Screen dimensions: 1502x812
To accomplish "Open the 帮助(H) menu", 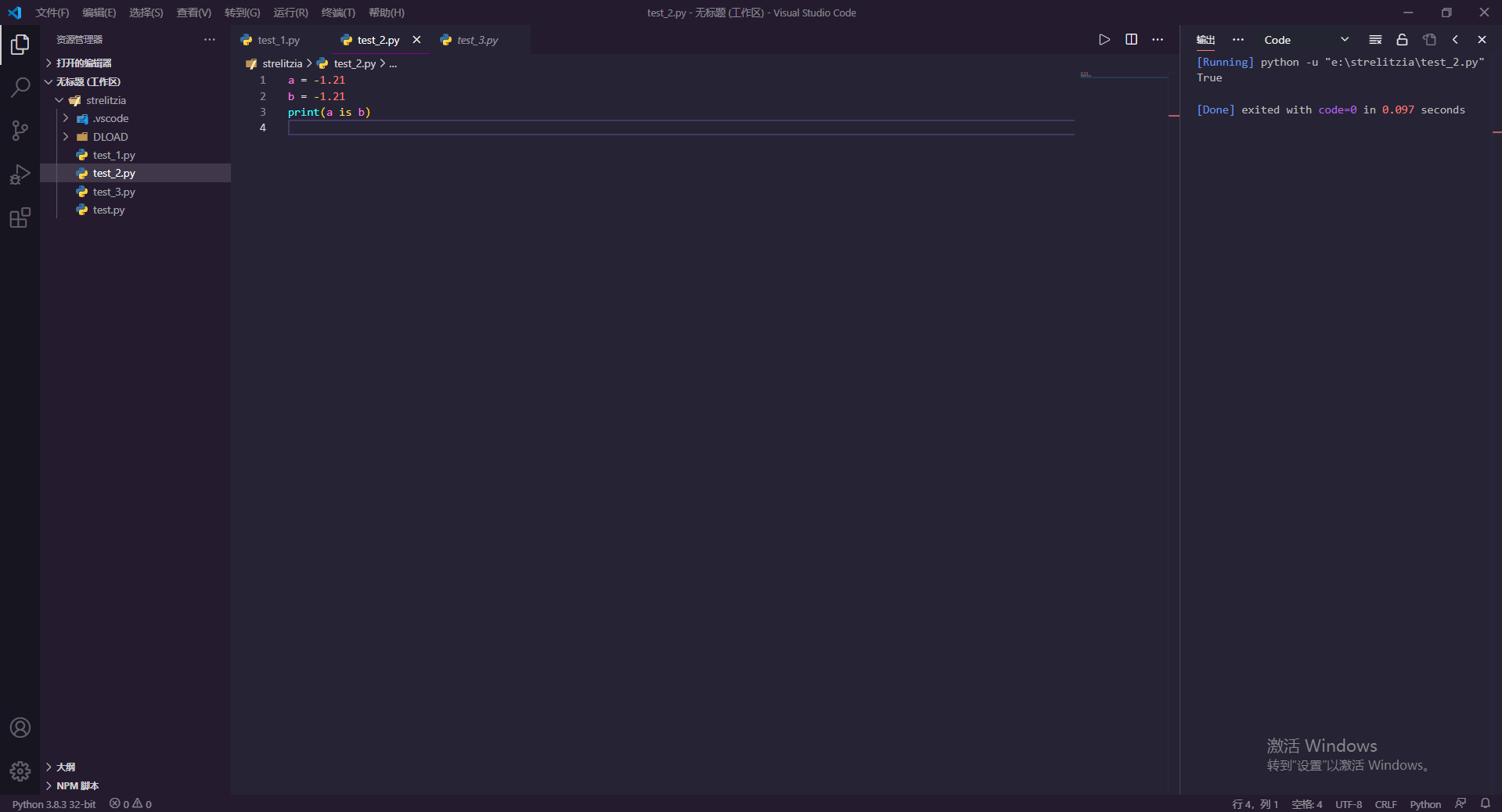I will 387,13.
